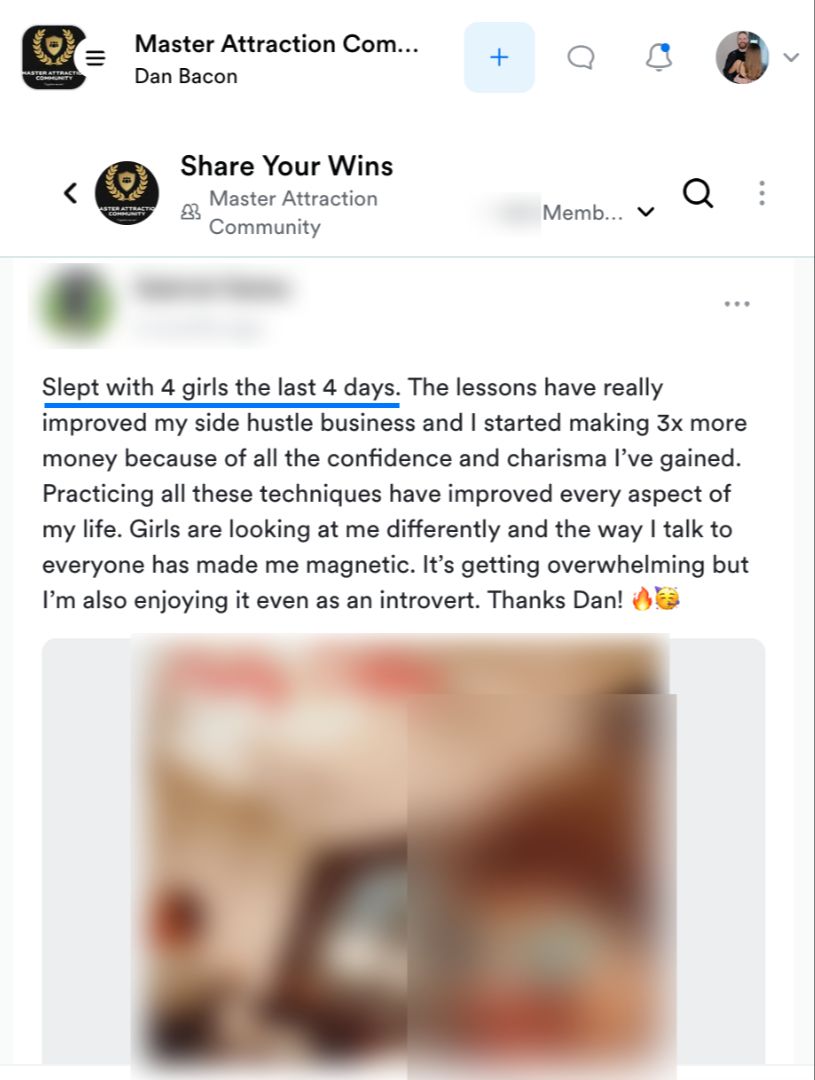This screenshot has height=1080, width=815.
Task: Click the Share Your Wins space logo
Action: 127,193
